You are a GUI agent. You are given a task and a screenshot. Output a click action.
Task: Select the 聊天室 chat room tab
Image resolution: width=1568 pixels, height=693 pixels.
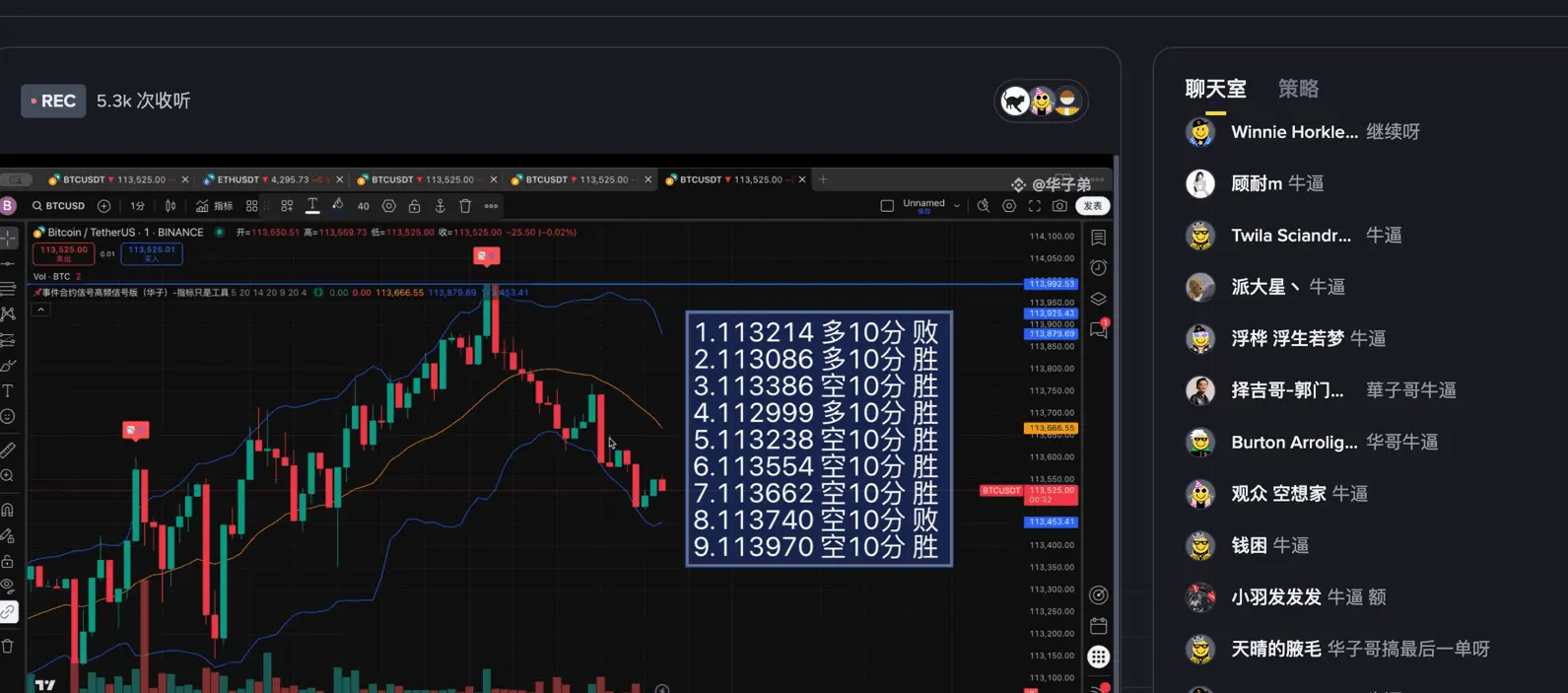point(1215,89)
